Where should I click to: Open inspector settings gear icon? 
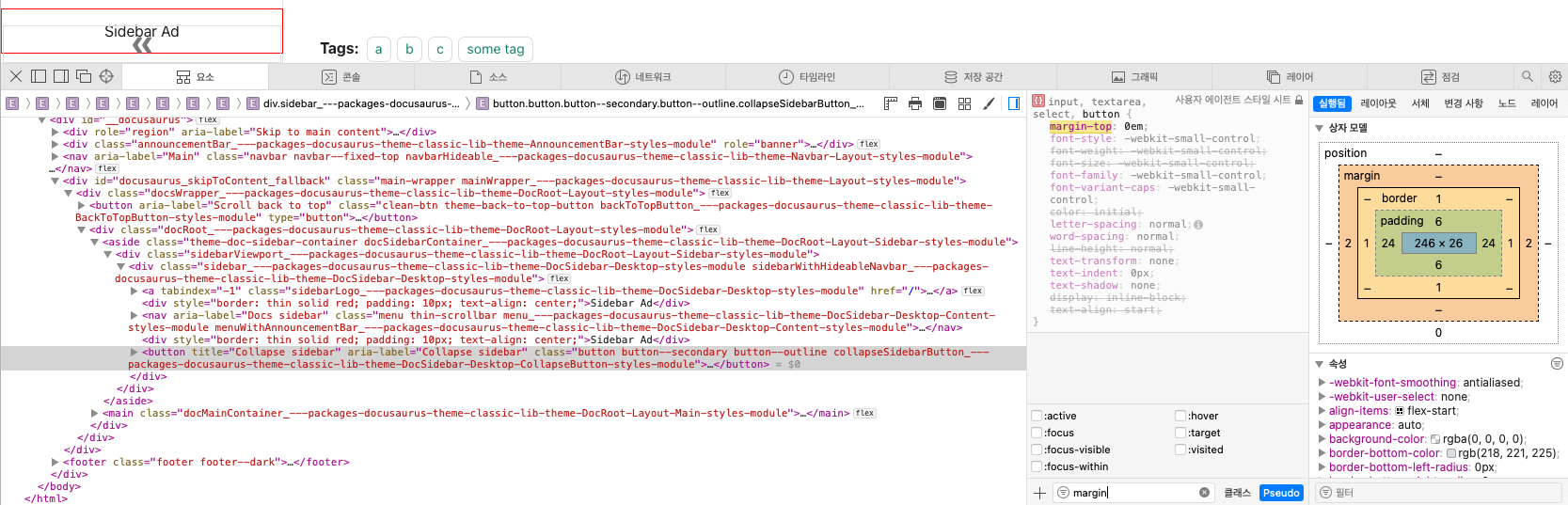[x=1555, y=76]
